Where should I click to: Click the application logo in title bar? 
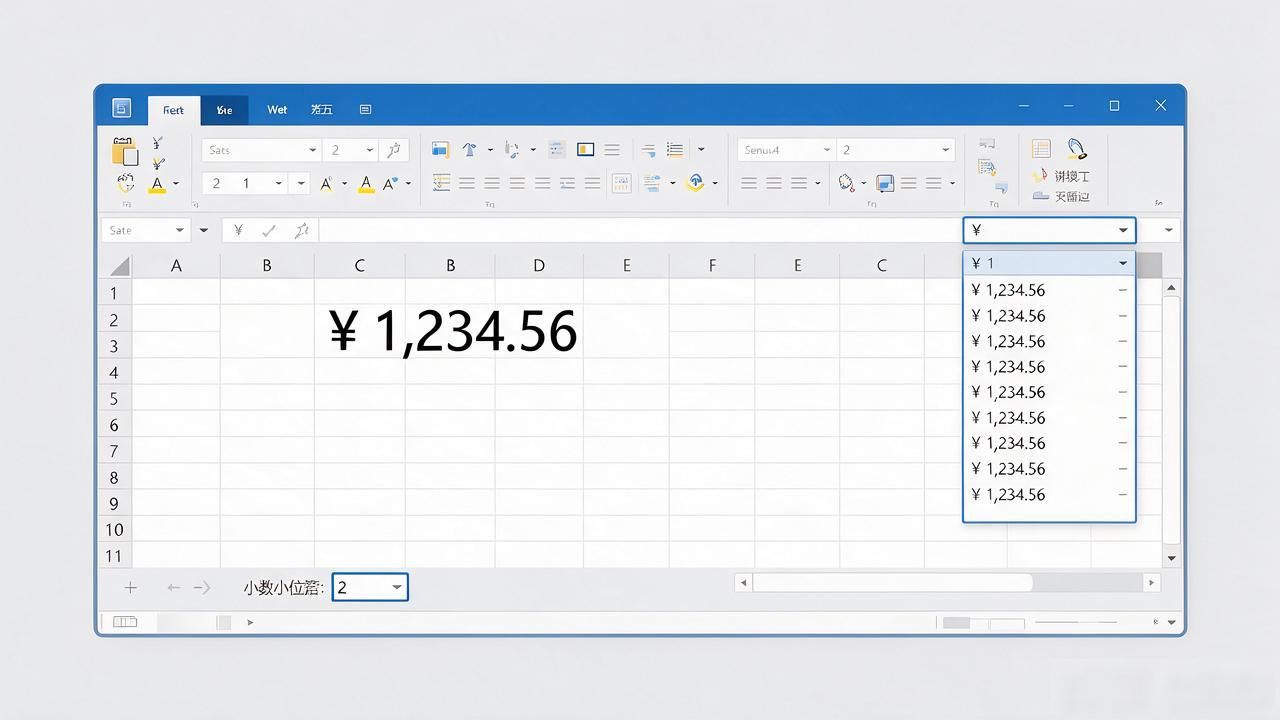[x=121, y=108]
